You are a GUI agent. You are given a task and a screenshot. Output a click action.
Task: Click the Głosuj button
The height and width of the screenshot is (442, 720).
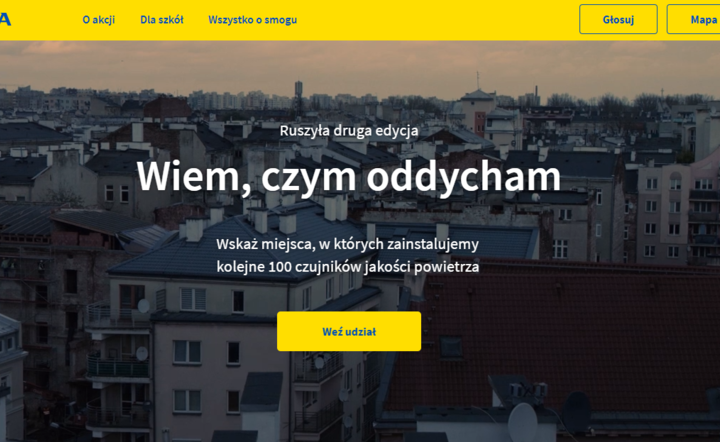click(x=618, y=19)
